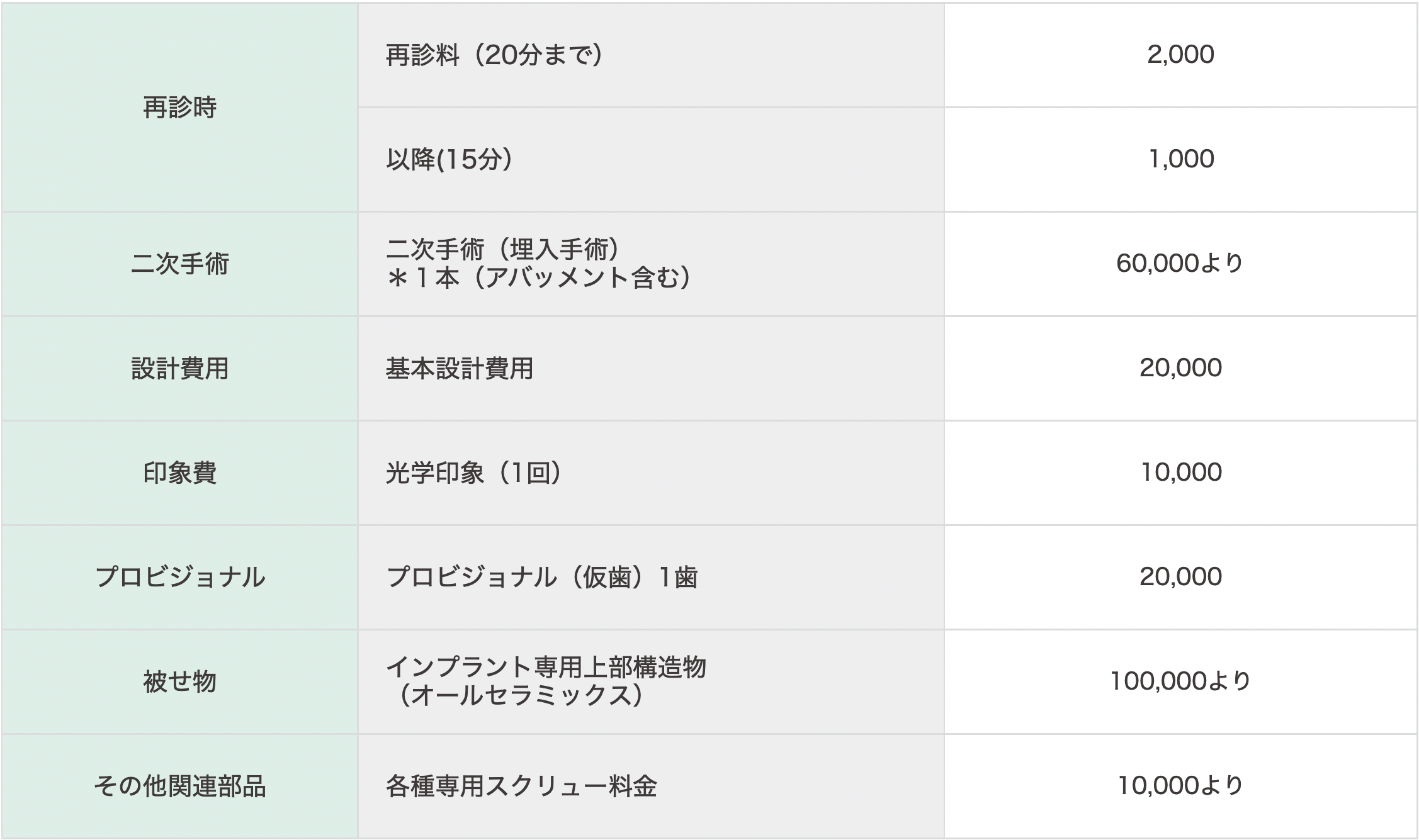
Task: Click the 基本設計費用 description cell
Action: click(x=460, y=369)
